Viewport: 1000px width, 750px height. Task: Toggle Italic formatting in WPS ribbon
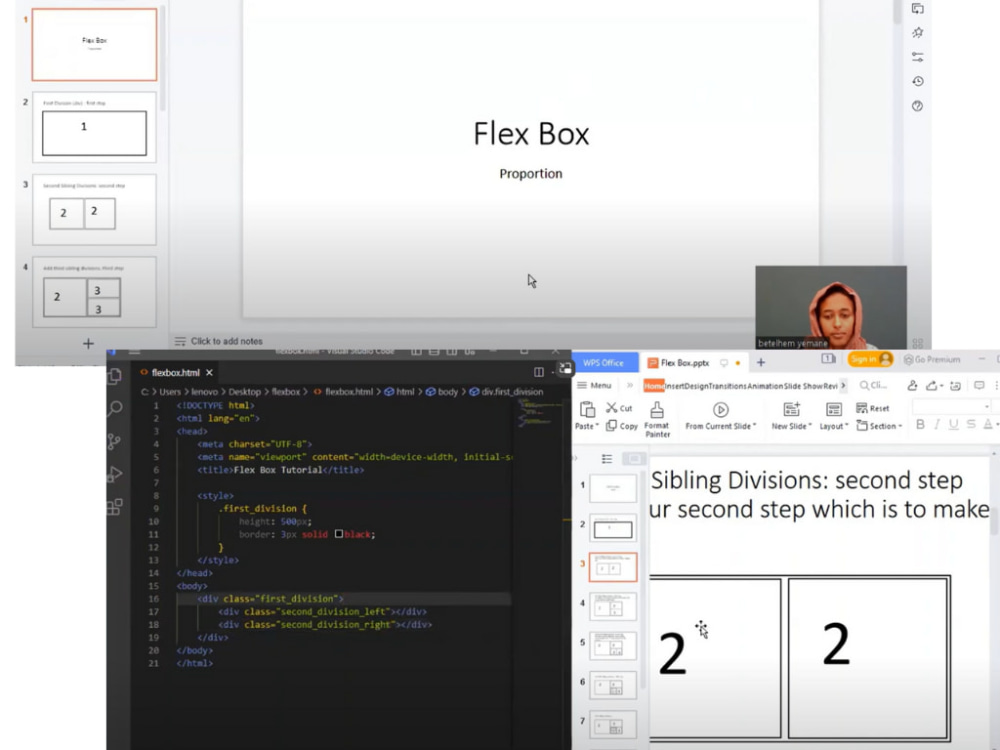pos(937,425)
